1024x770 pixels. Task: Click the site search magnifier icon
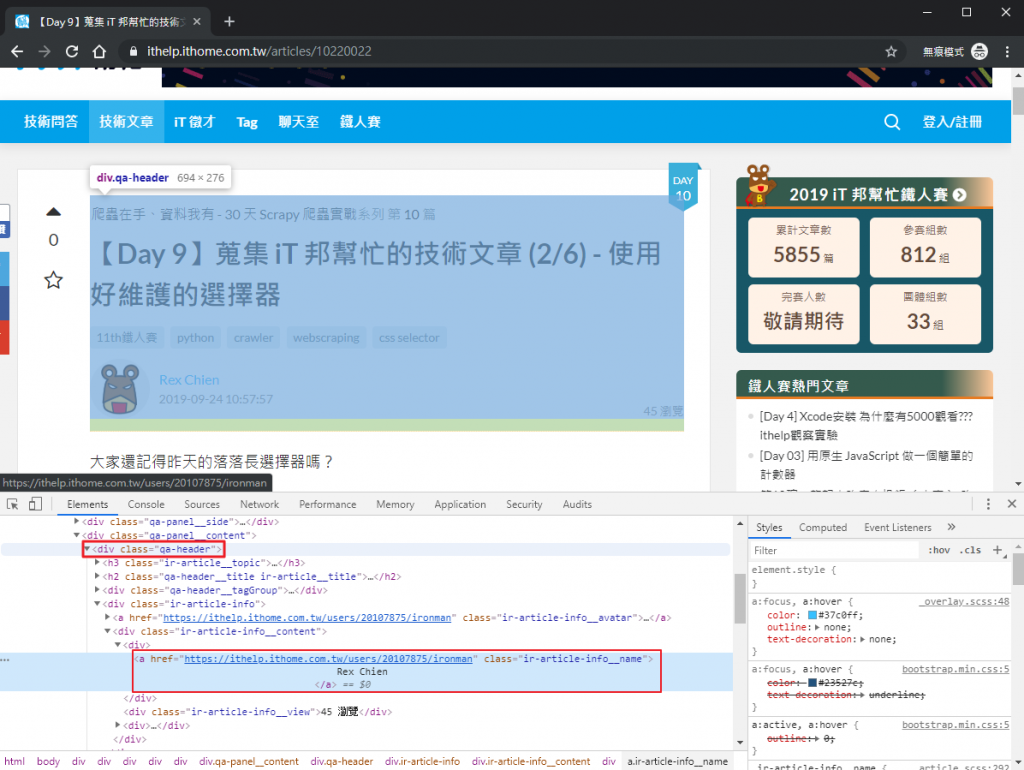tap(891, 122)
